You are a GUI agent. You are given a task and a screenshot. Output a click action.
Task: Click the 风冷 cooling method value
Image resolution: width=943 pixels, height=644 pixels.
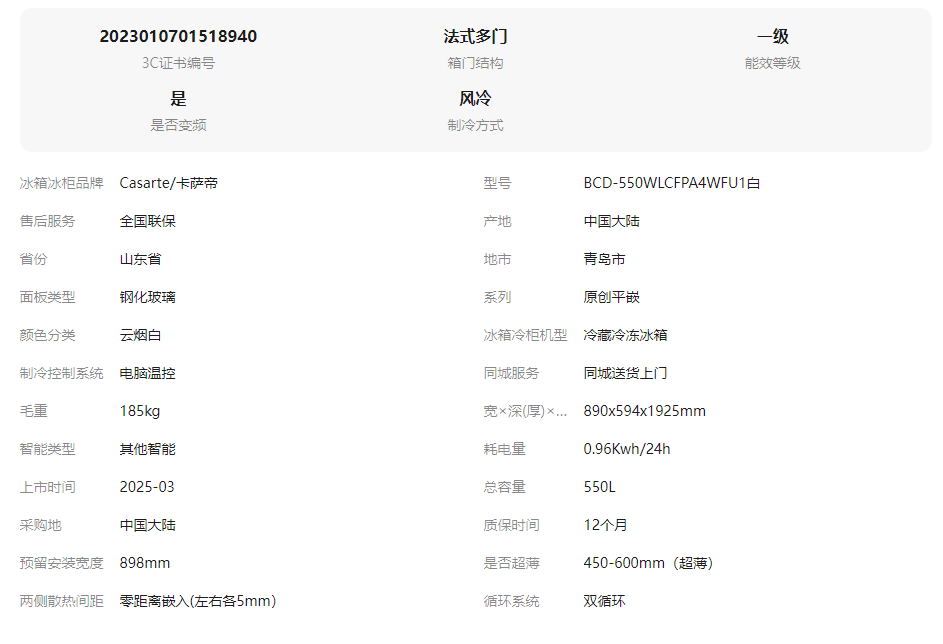coord(475,99)
